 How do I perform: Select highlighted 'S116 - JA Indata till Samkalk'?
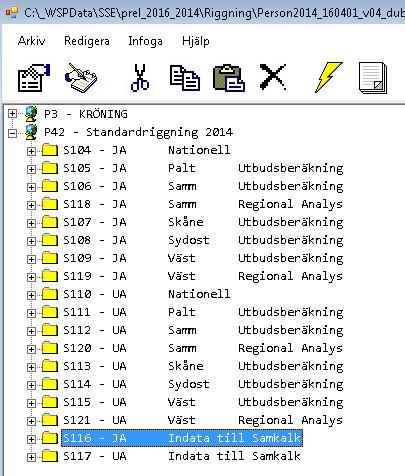click(182, 438)
